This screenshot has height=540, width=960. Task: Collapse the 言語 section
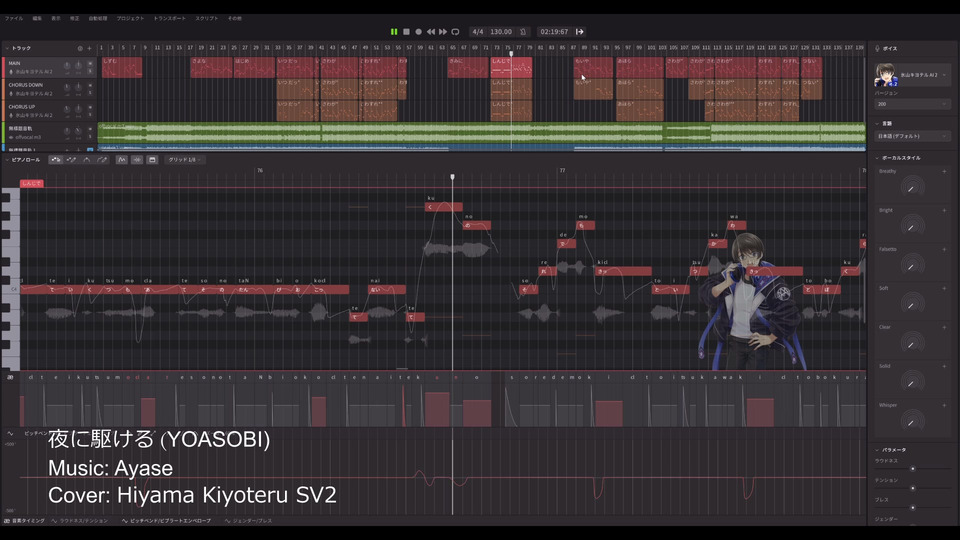pyautogui.click(x=877, y=123)
